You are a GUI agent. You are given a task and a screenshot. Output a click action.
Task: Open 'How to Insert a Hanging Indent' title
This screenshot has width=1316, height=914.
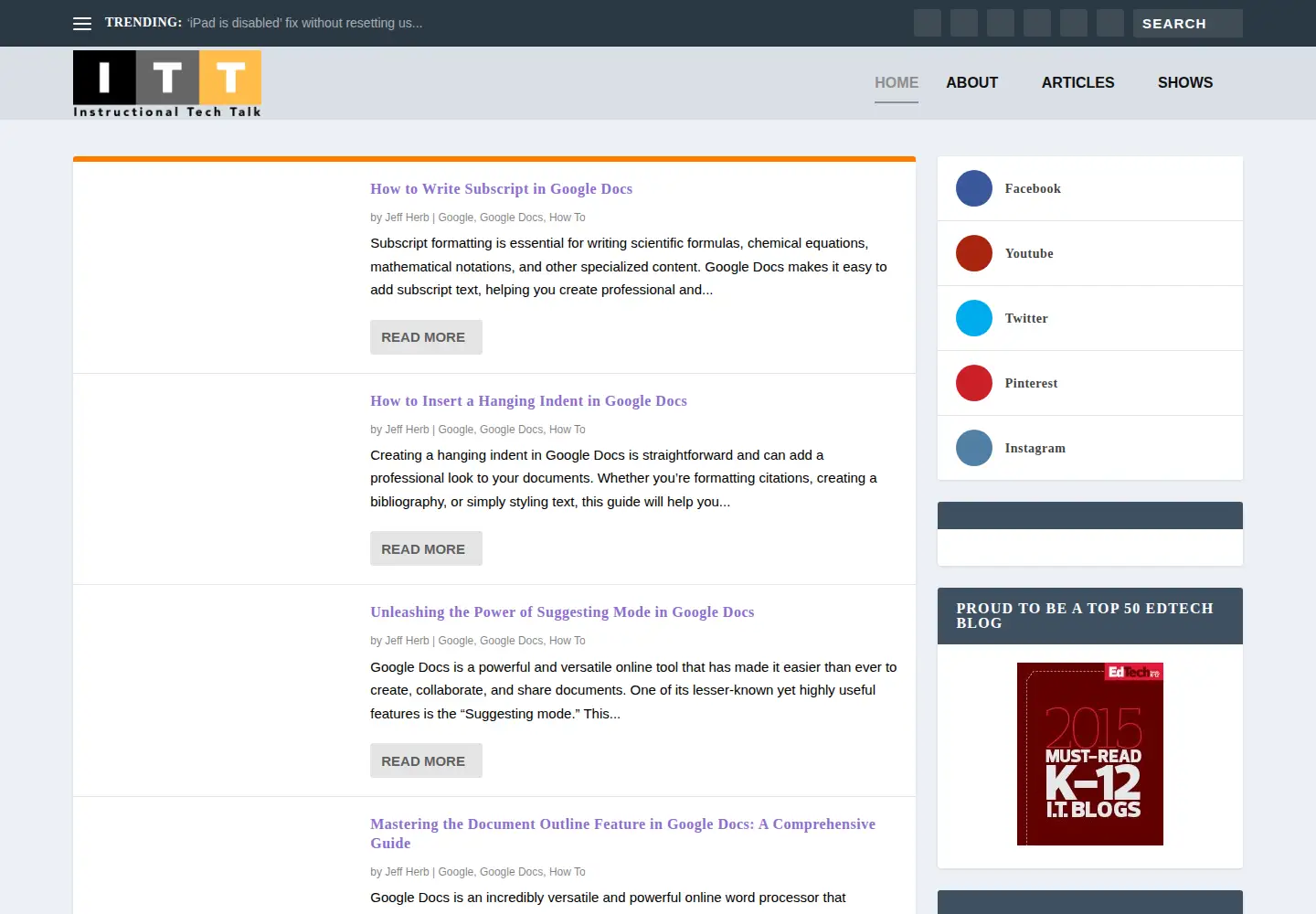[528, 401]
